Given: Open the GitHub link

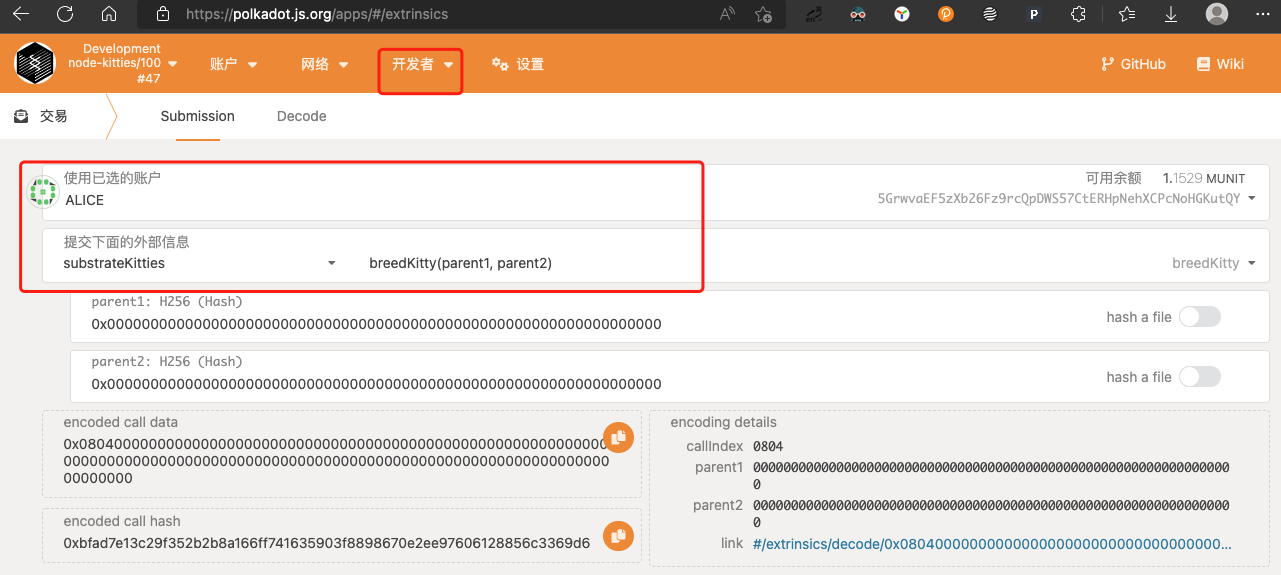Looking at the screenshot, I should (1133, 64).
